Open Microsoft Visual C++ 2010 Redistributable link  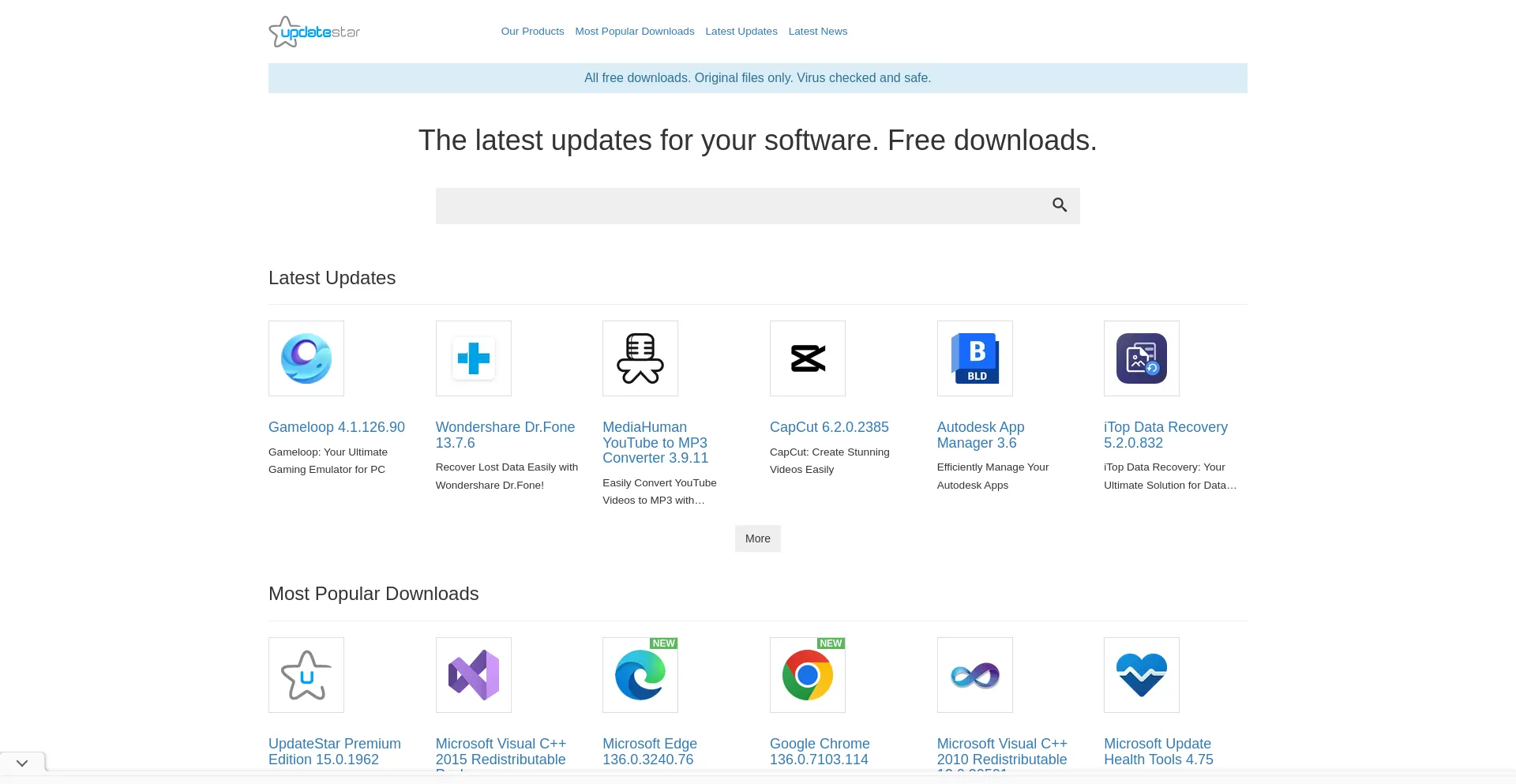coord(1002,752)
